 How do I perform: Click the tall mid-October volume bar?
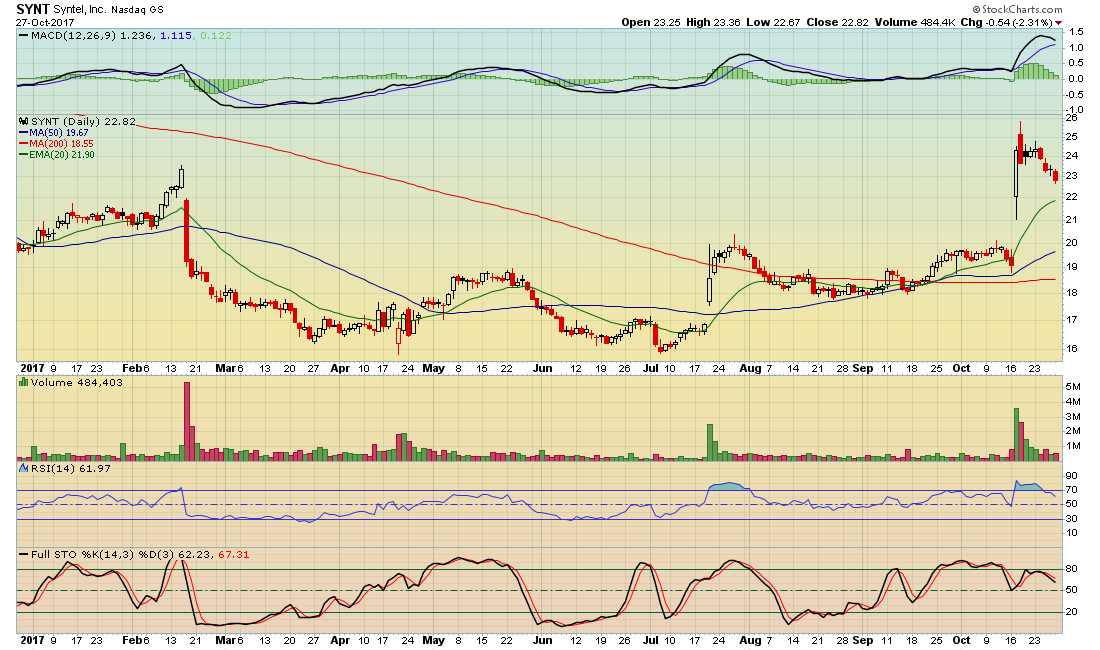pyautogui.click(x=1016, y=434)
